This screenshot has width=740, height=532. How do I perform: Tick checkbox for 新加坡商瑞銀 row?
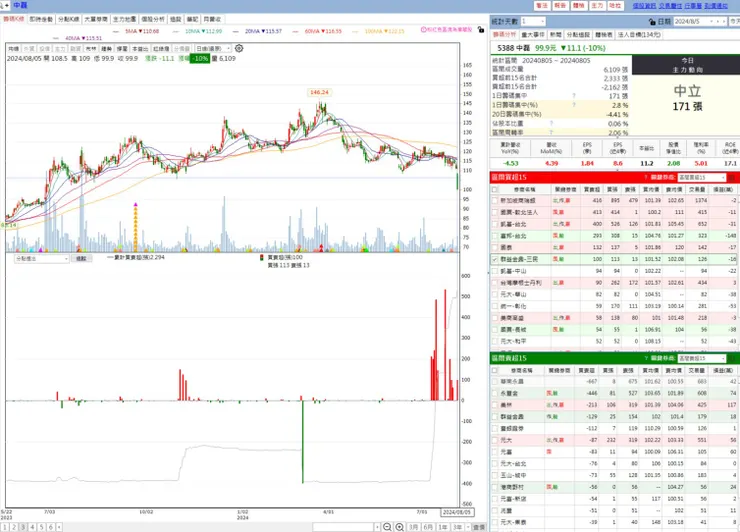tap(495, 201)
